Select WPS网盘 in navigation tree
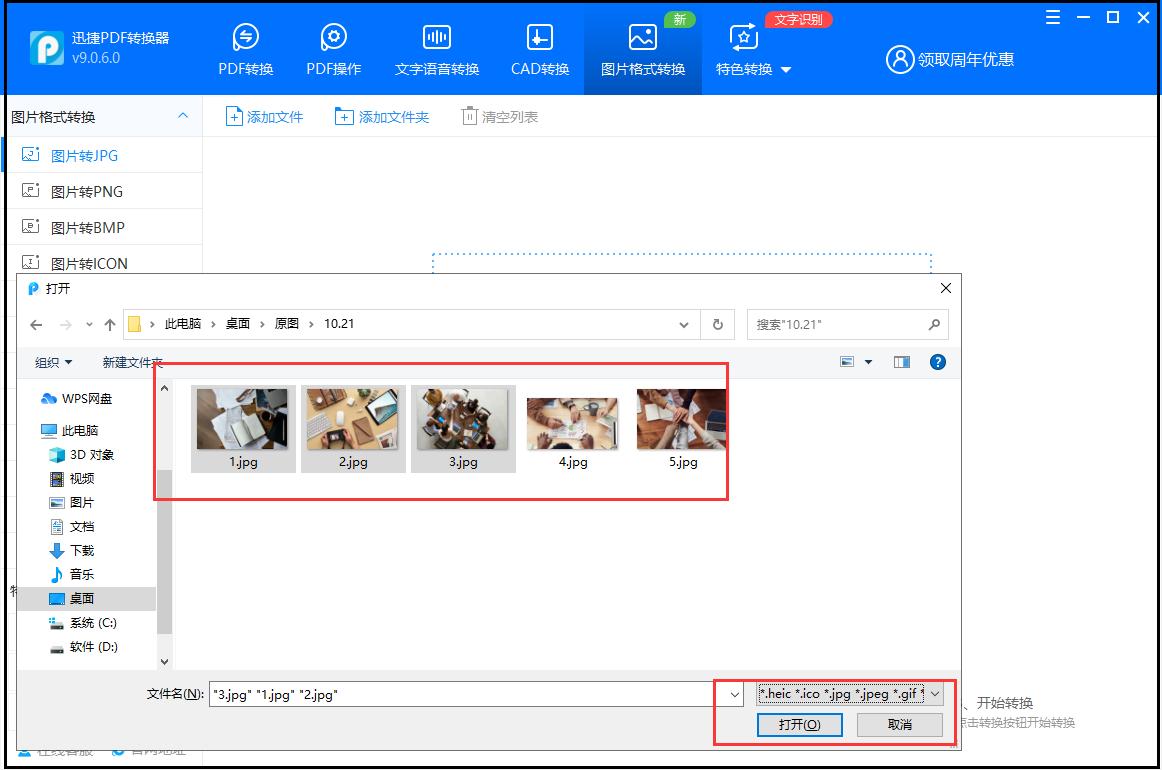Viewport: 1162px width, 770px height. point(76,399)
